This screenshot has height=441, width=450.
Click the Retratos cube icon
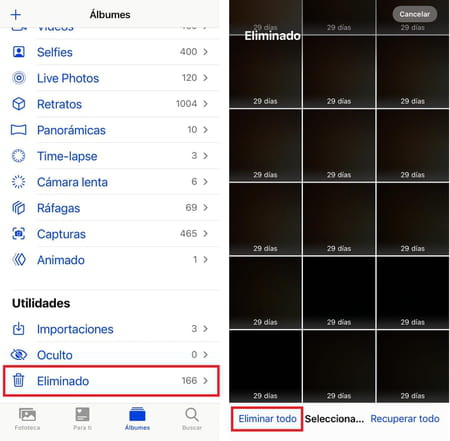tap(19, 104)
